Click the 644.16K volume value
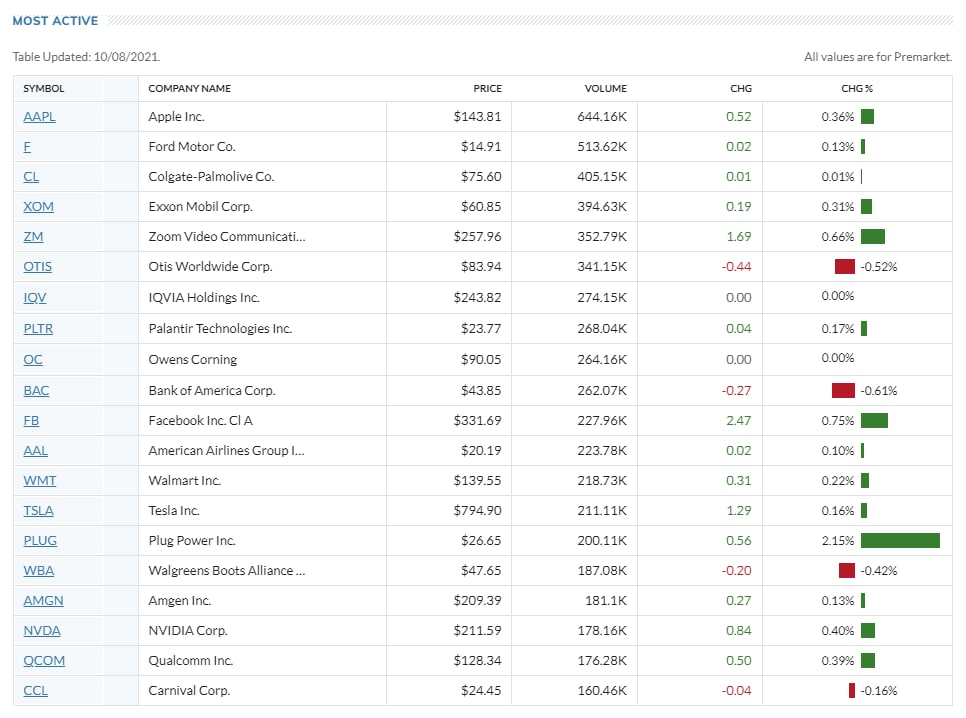This screenshot has height=718, width=966. pos(602,116)
